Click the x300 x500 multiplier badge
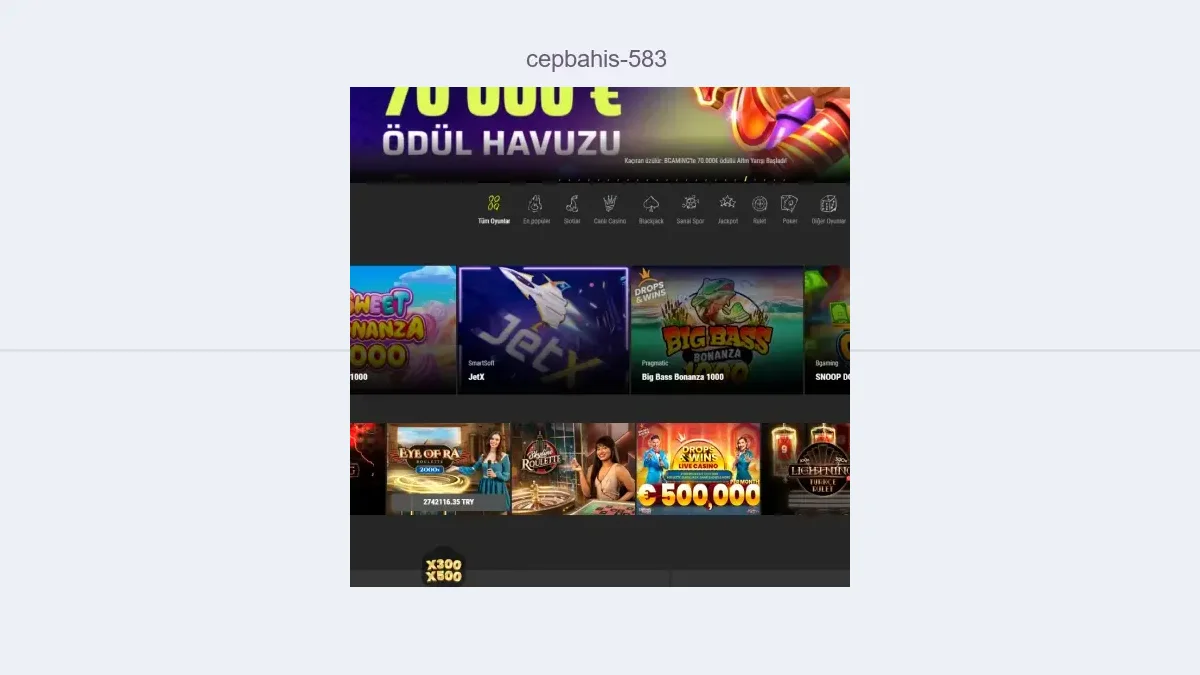Image resolution: width=1200 pixels, height=675 pixels. point(443,569)
